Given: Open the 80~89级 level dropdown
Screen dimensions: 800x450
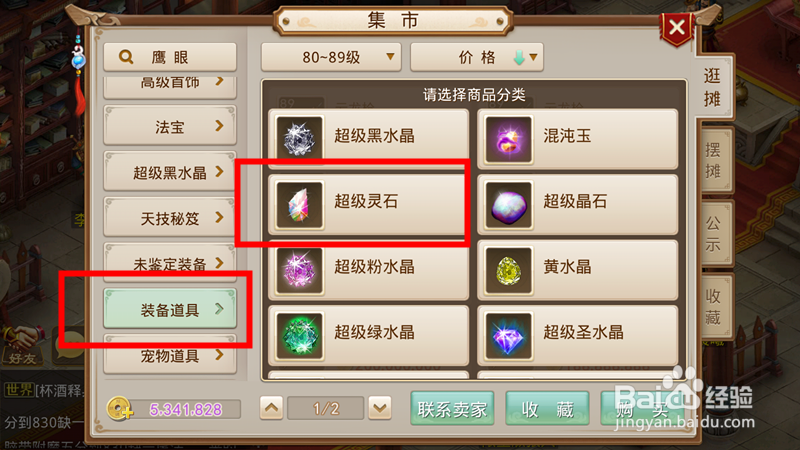Looking at the screenshot, I should click(331, 57).
